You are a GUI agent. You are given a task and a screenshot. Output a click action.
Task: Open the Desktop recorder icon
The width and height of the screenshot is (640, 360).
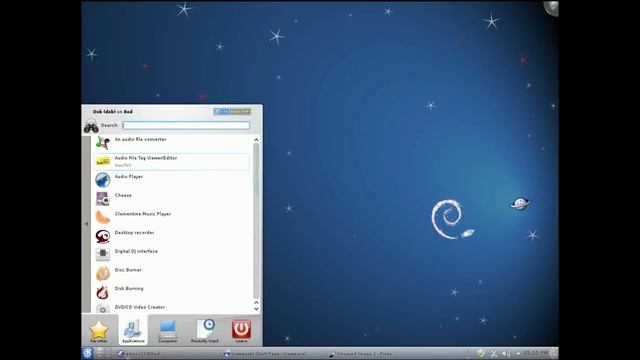click(102, 236)
